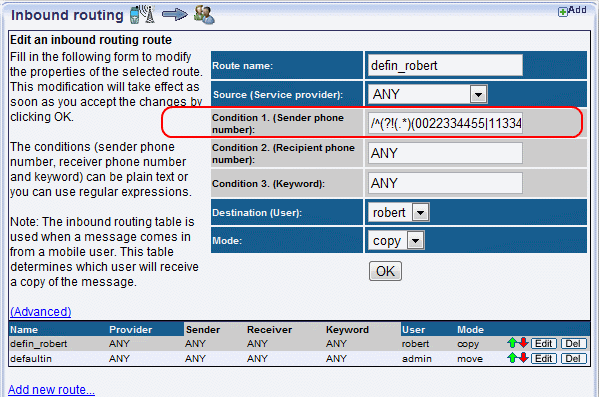The image size is (599, 397).
Task: Confirm changes with the OK button
Action: (385, 271)
